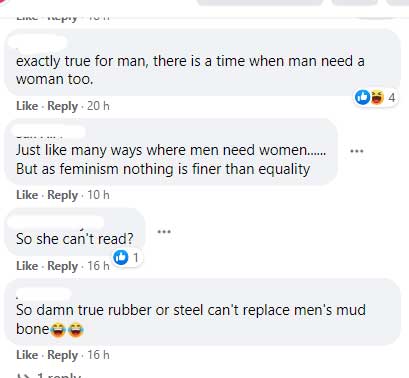Open commenter name on 'rubber or steel' comment

coord(43,294)
